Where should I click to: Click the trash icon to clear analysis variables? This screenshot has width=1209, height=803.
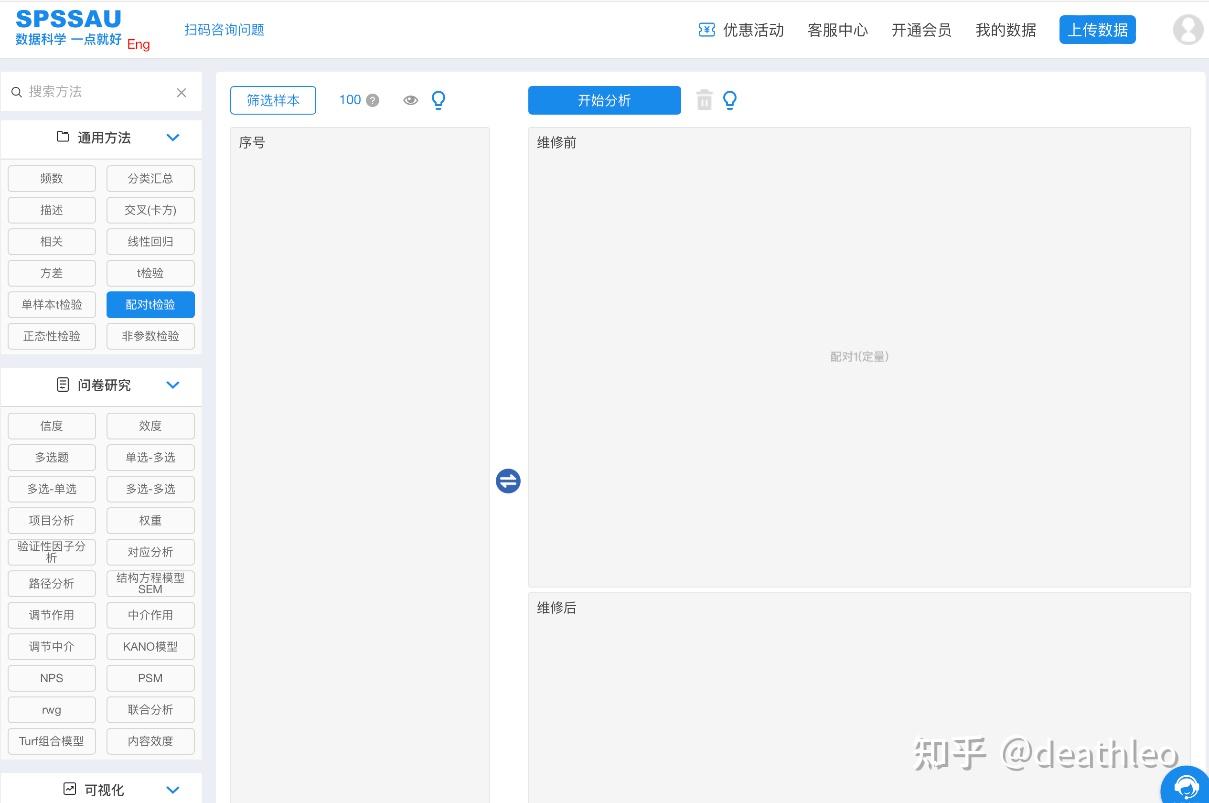pos(704,100)
